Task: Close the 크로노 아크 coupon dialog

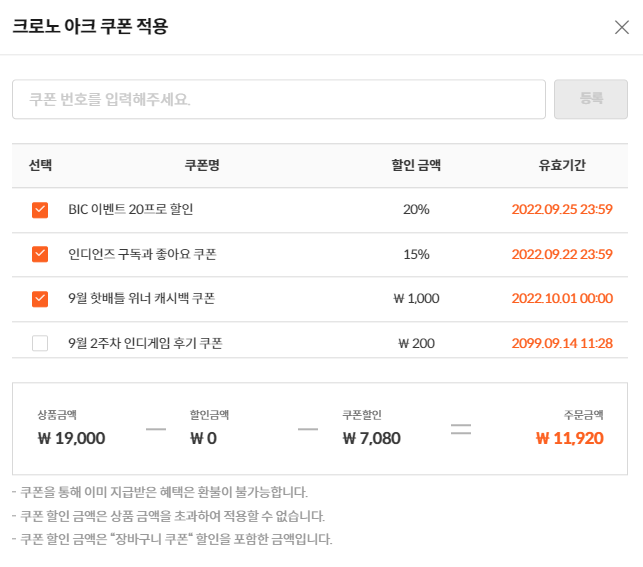Action: point(621,27)
